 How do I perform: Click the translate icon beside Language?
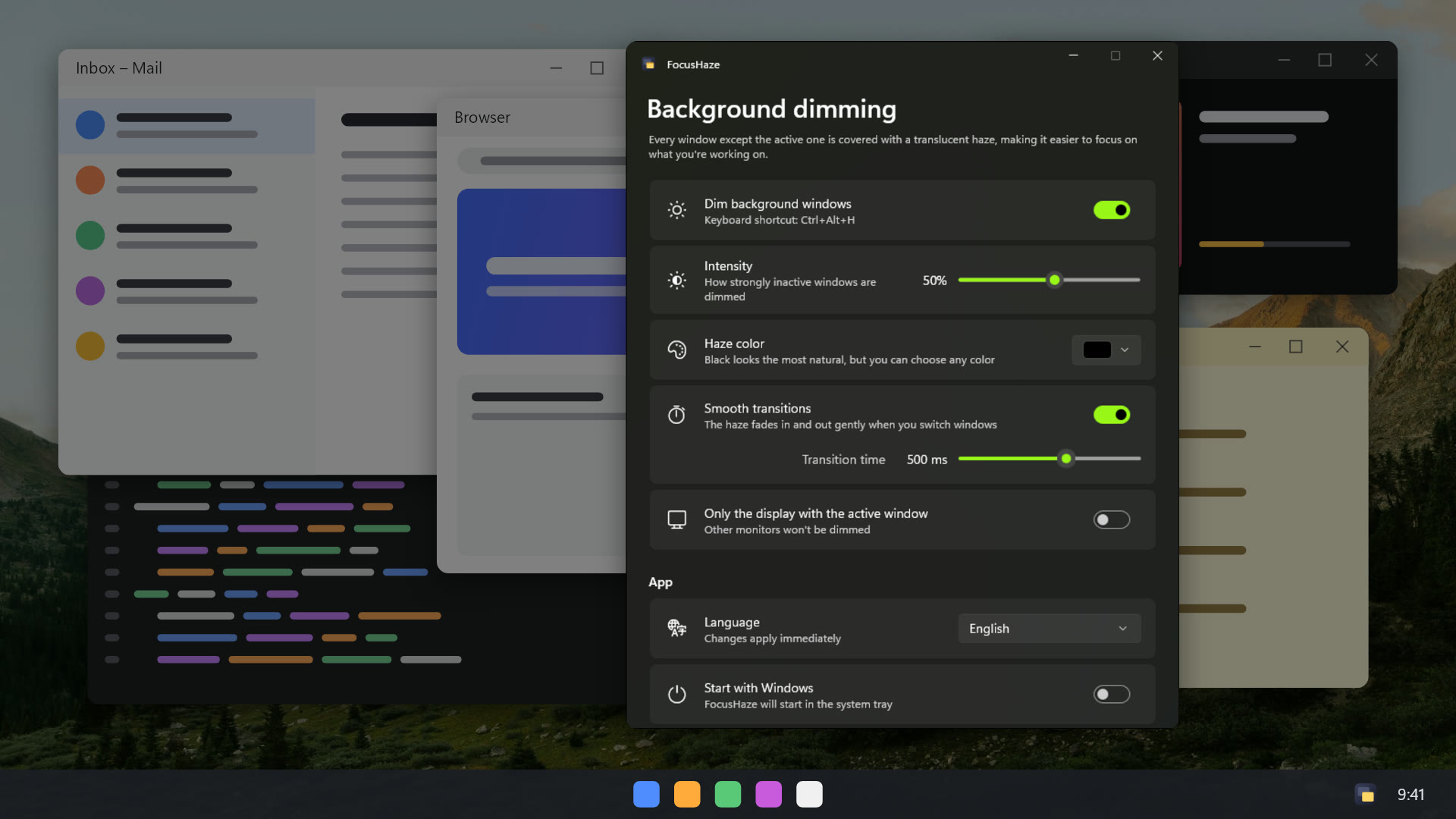(677, 628)
